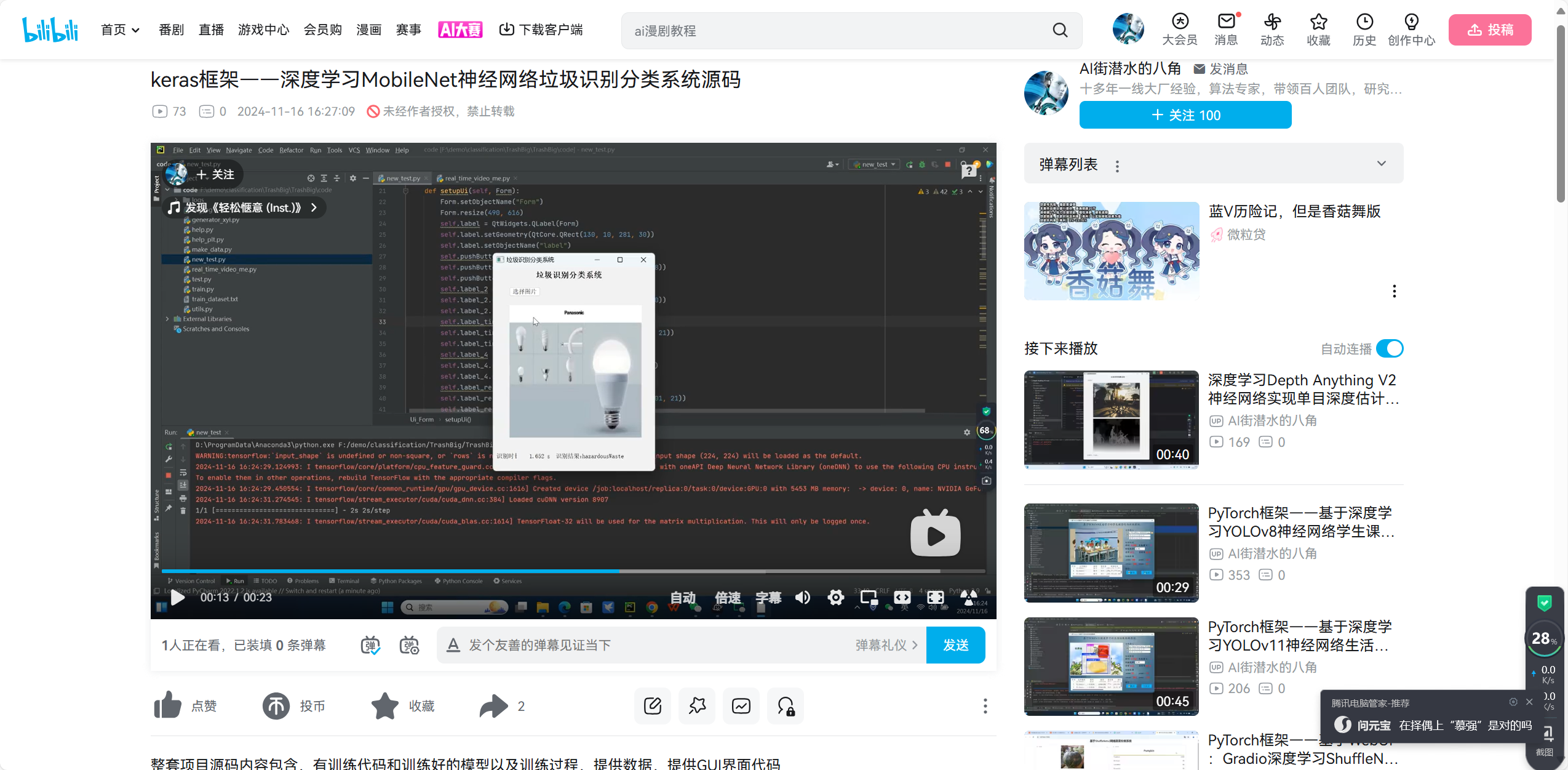Open the 番剧 navigation tab

171,30
